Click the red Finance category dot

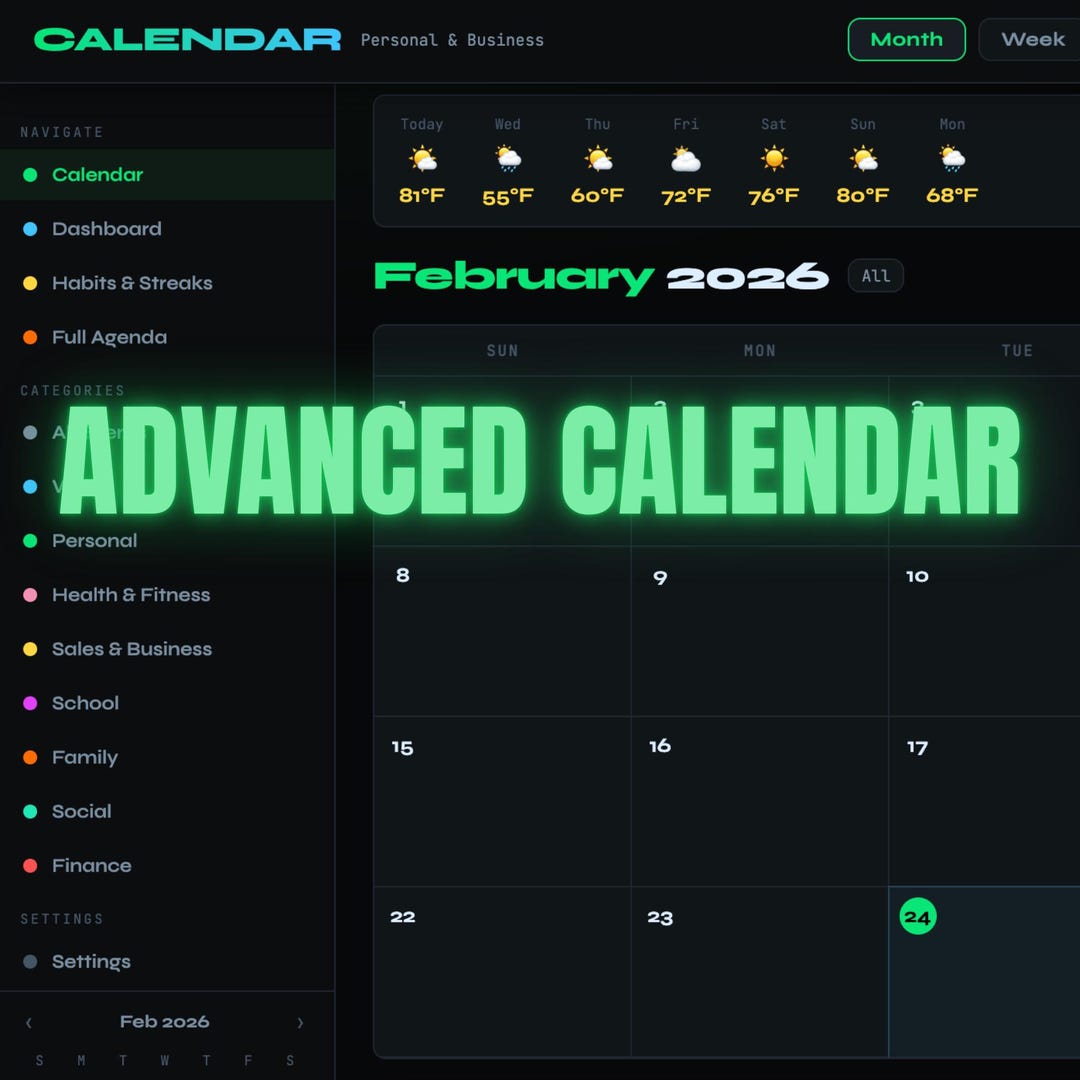pos(30,866)
